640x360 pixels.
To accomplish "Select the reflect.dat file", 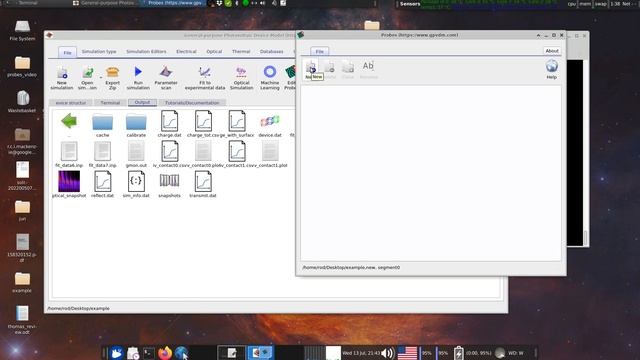I will point(102,184).
